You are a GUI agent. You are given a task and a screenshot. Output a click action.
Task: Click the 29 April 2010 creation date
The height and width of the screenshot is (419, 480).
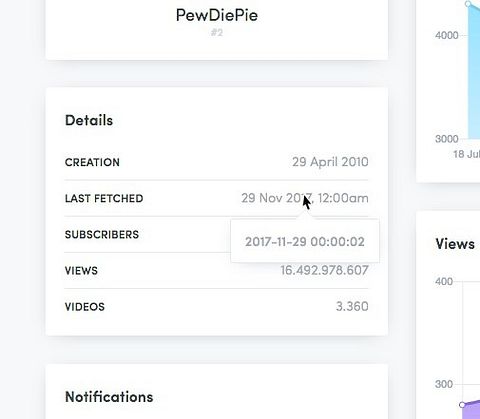click(x=330, y=162)
